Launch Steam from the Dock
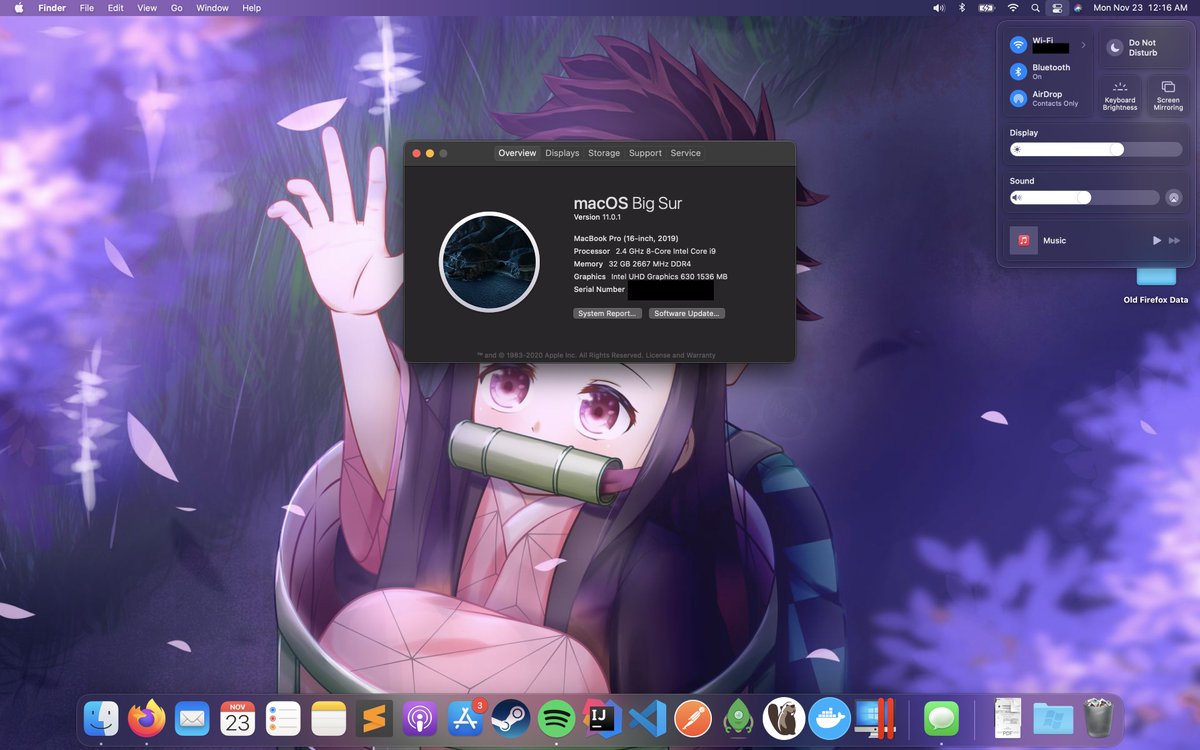 [511, 718]
